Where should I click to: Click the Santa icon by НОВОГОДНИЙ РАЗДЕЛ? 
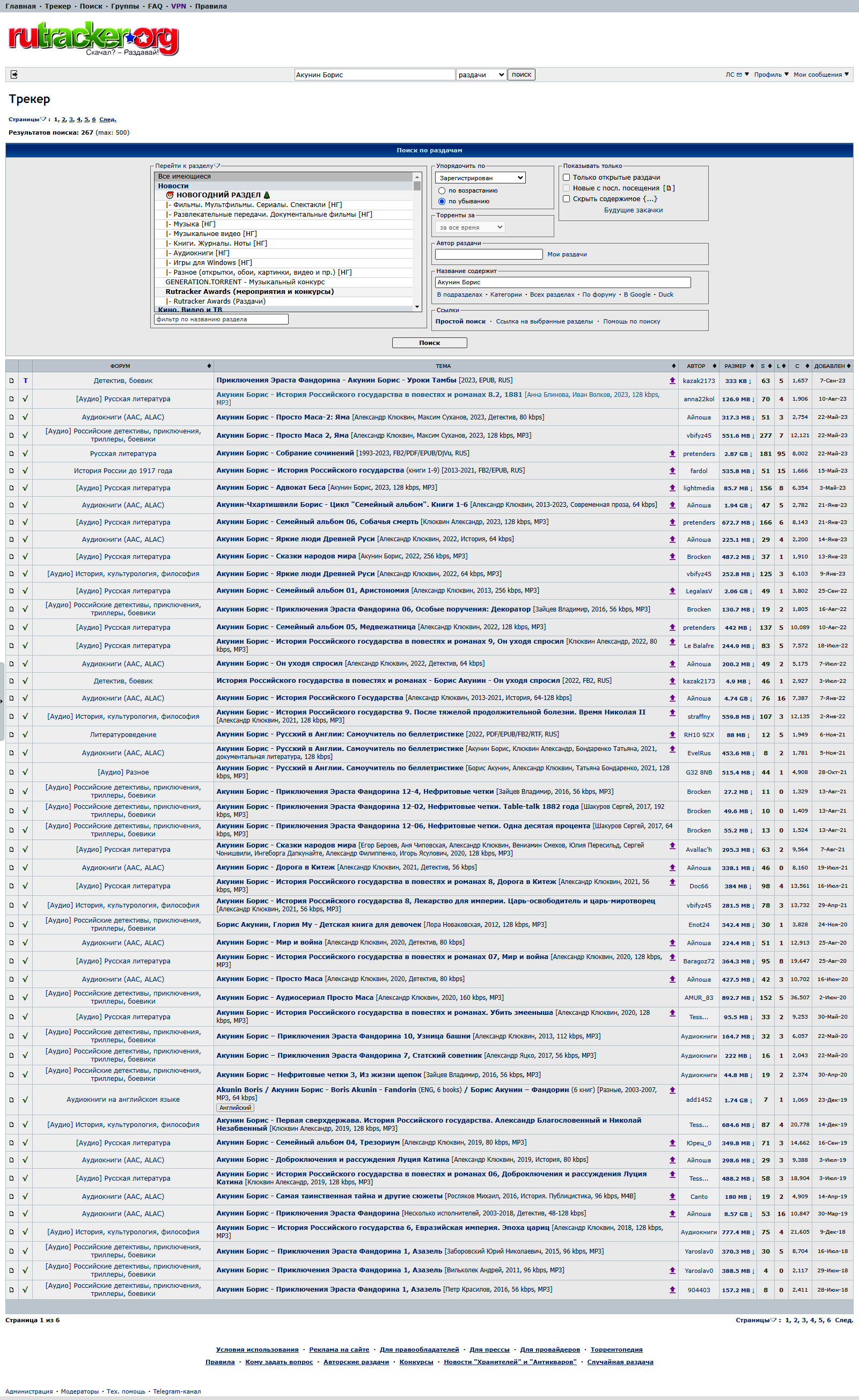[x=170, y=195]
